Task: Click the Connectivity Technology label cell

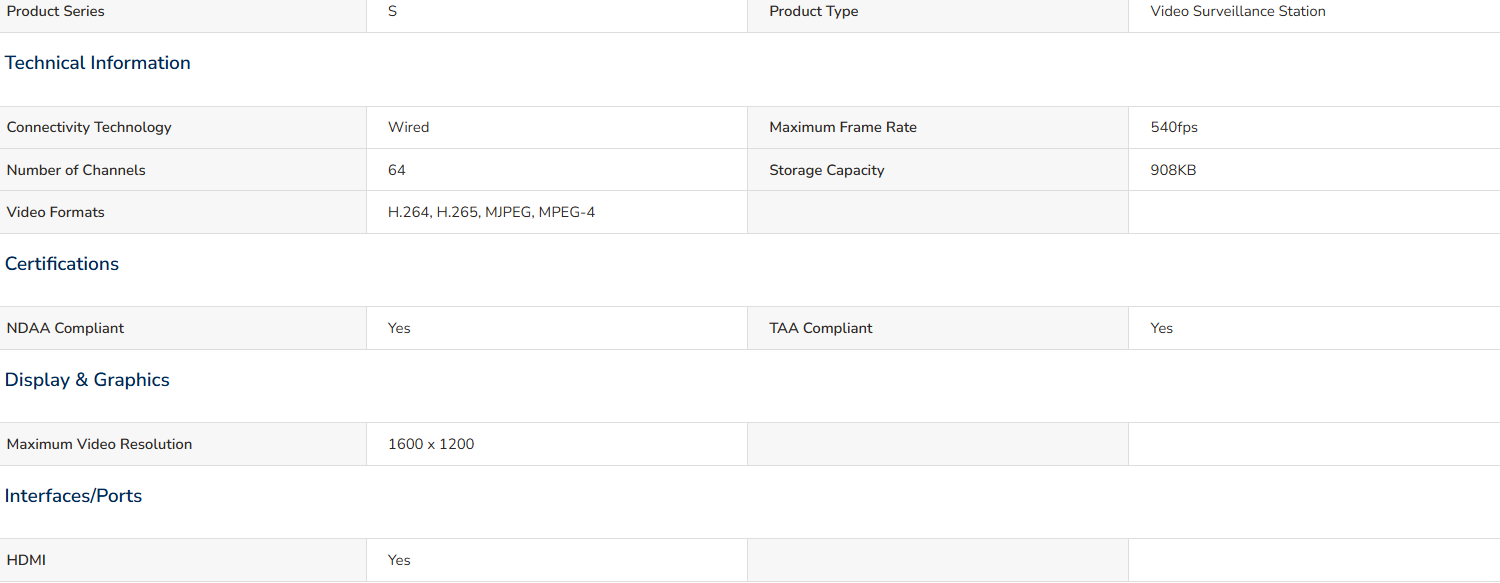Action: [183, 127]
